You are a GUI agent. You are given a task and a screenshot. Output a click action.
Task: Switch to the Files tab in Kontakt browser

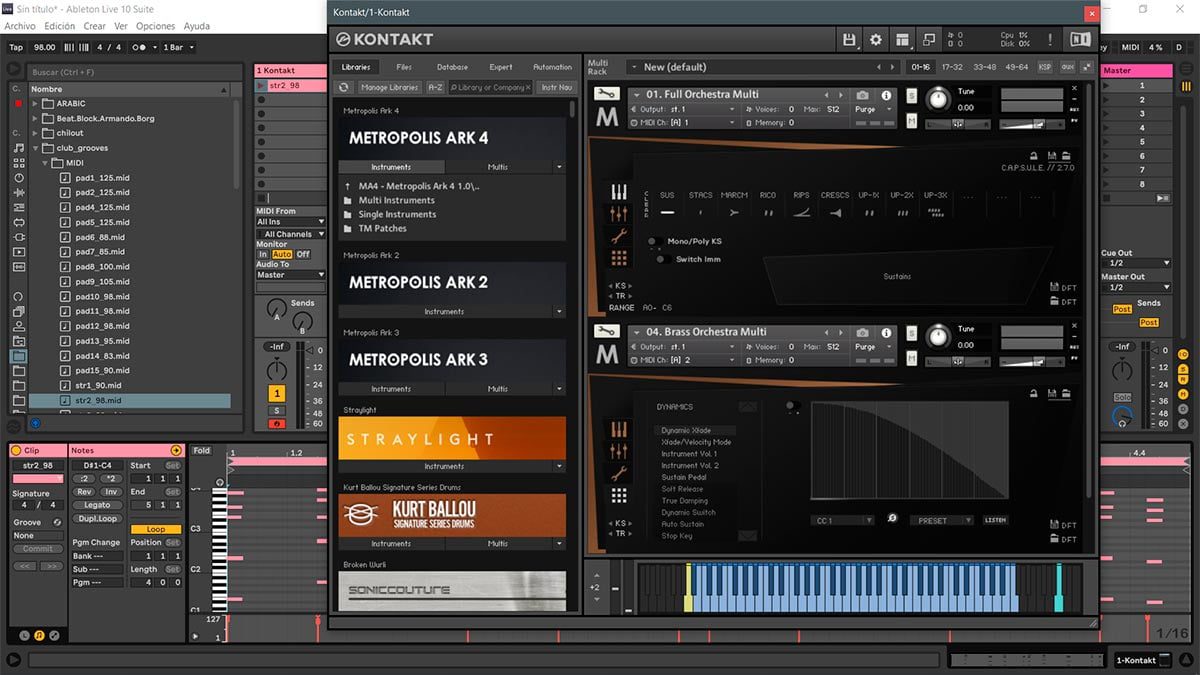404,67
